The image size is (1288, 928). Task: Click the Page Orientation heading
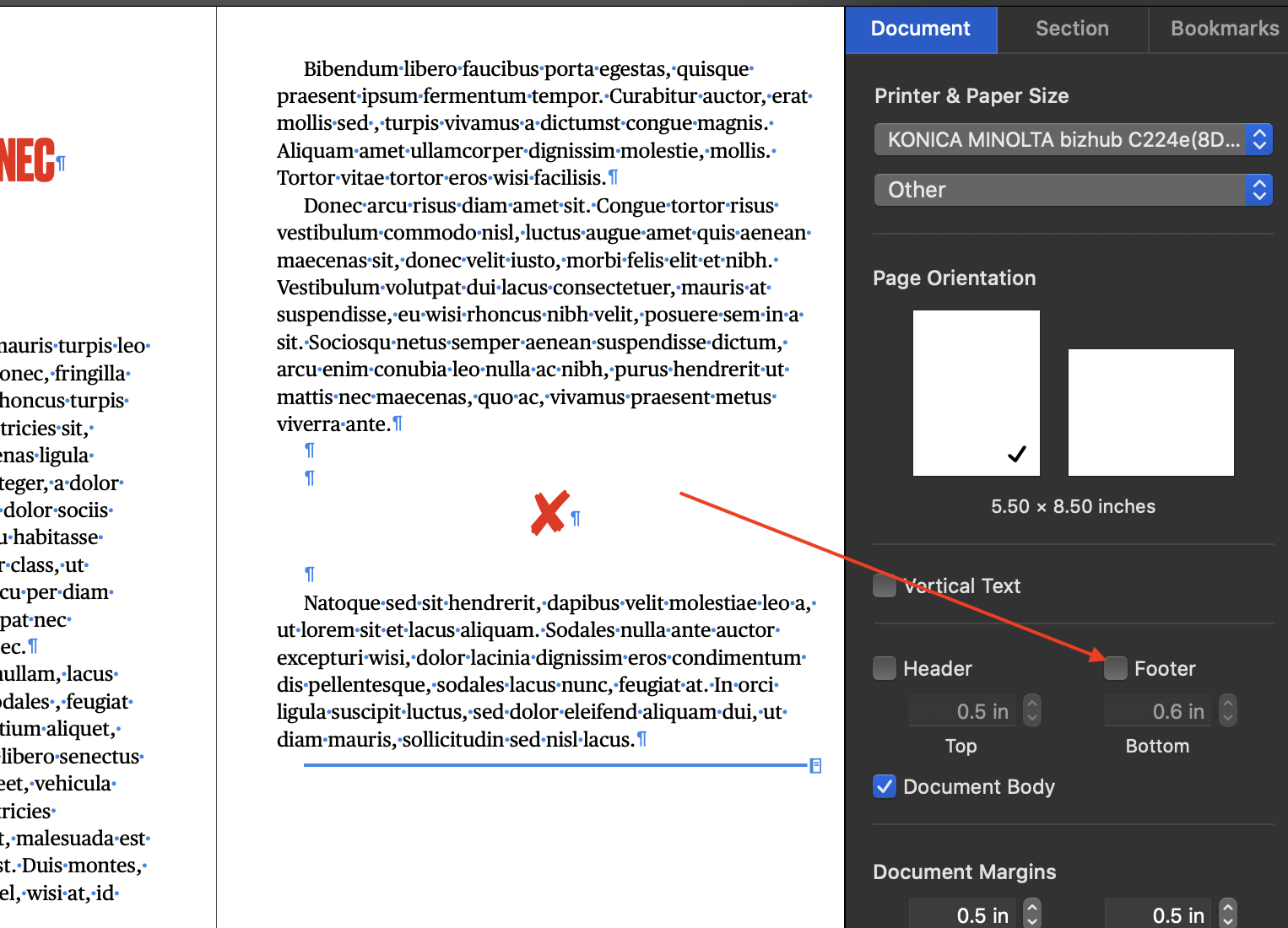(x=954, y=278)
